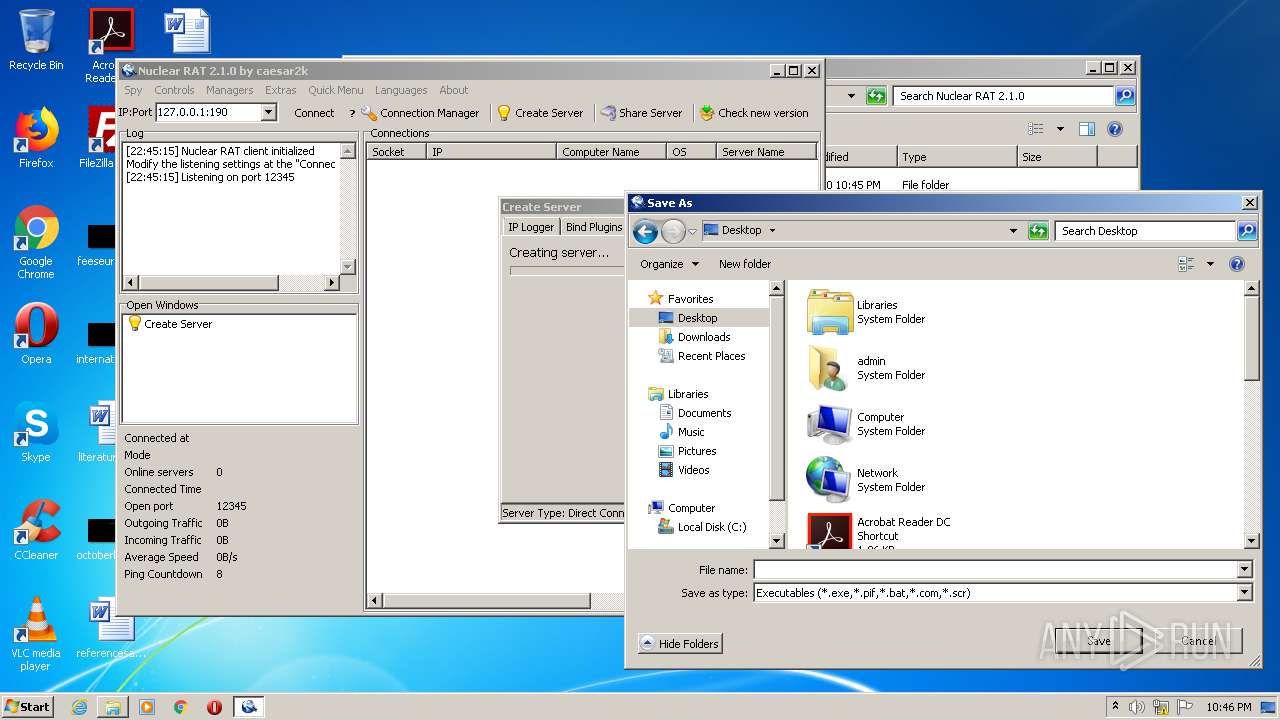Open the Managers menu
Image resolution: width=1280 pixels, height=720 pixels.
point(230,90)
